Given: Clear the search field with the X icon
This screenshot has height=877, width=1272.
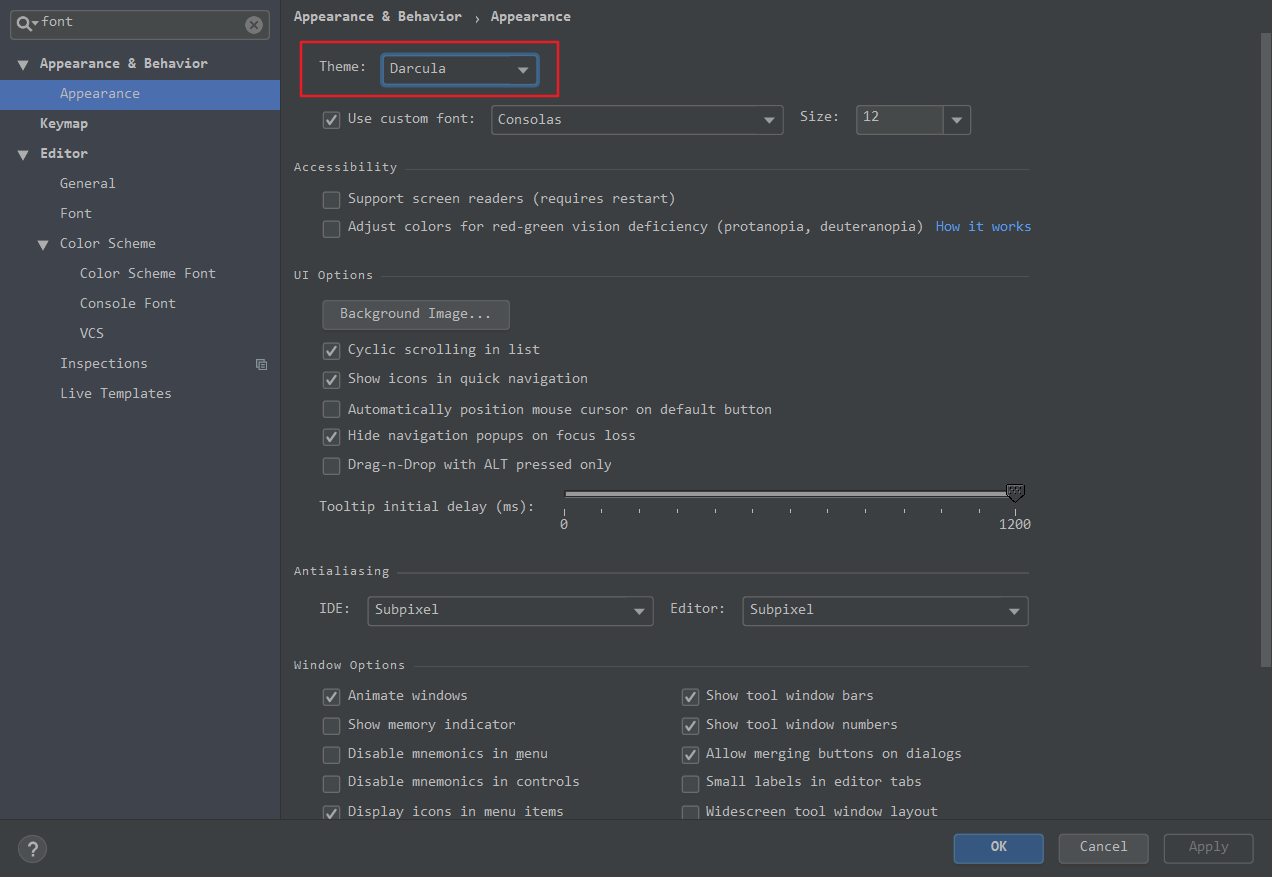Looking at the screenshot, I should pyautogui.click(x=254, y=25).
